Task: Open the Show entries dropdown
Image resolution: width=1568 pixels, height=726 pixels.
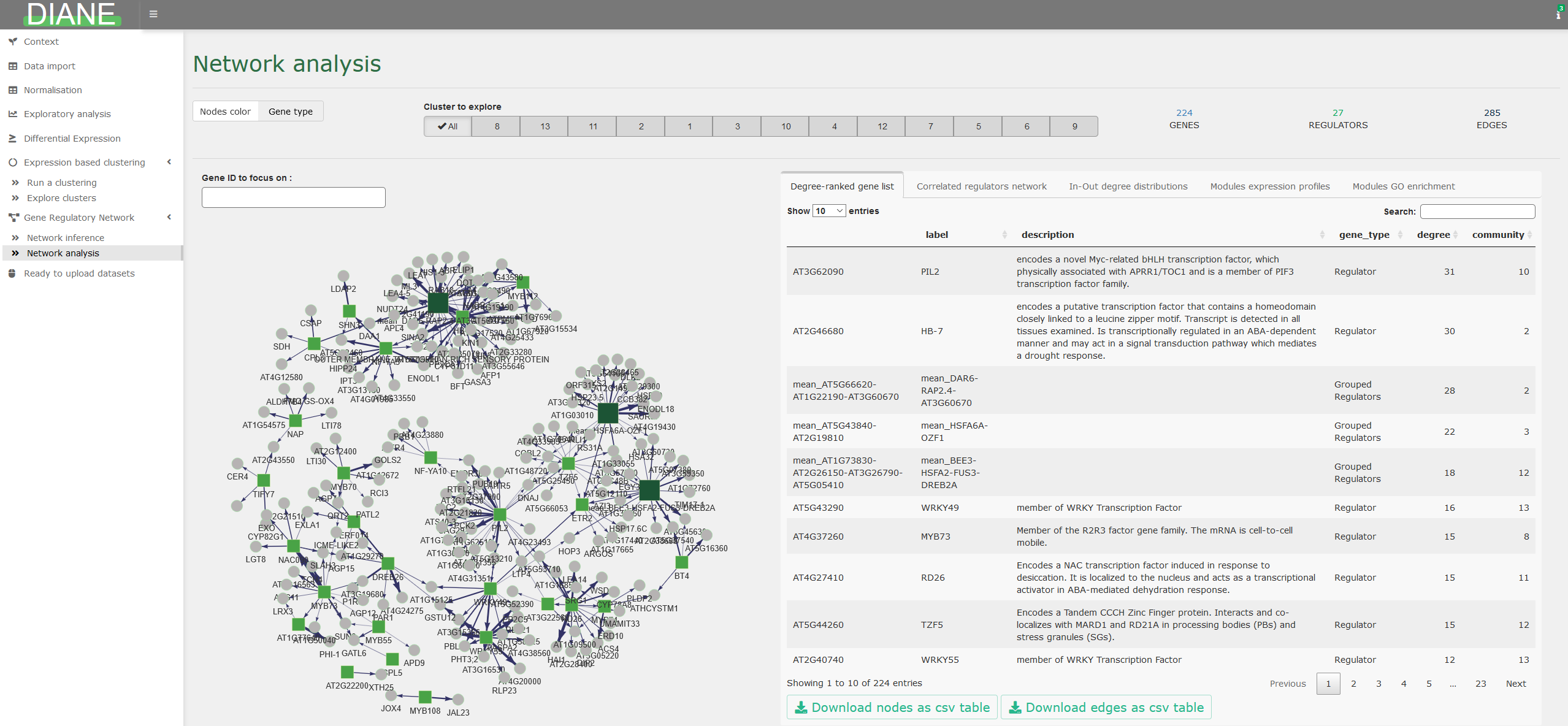Action: coord(829,211)
